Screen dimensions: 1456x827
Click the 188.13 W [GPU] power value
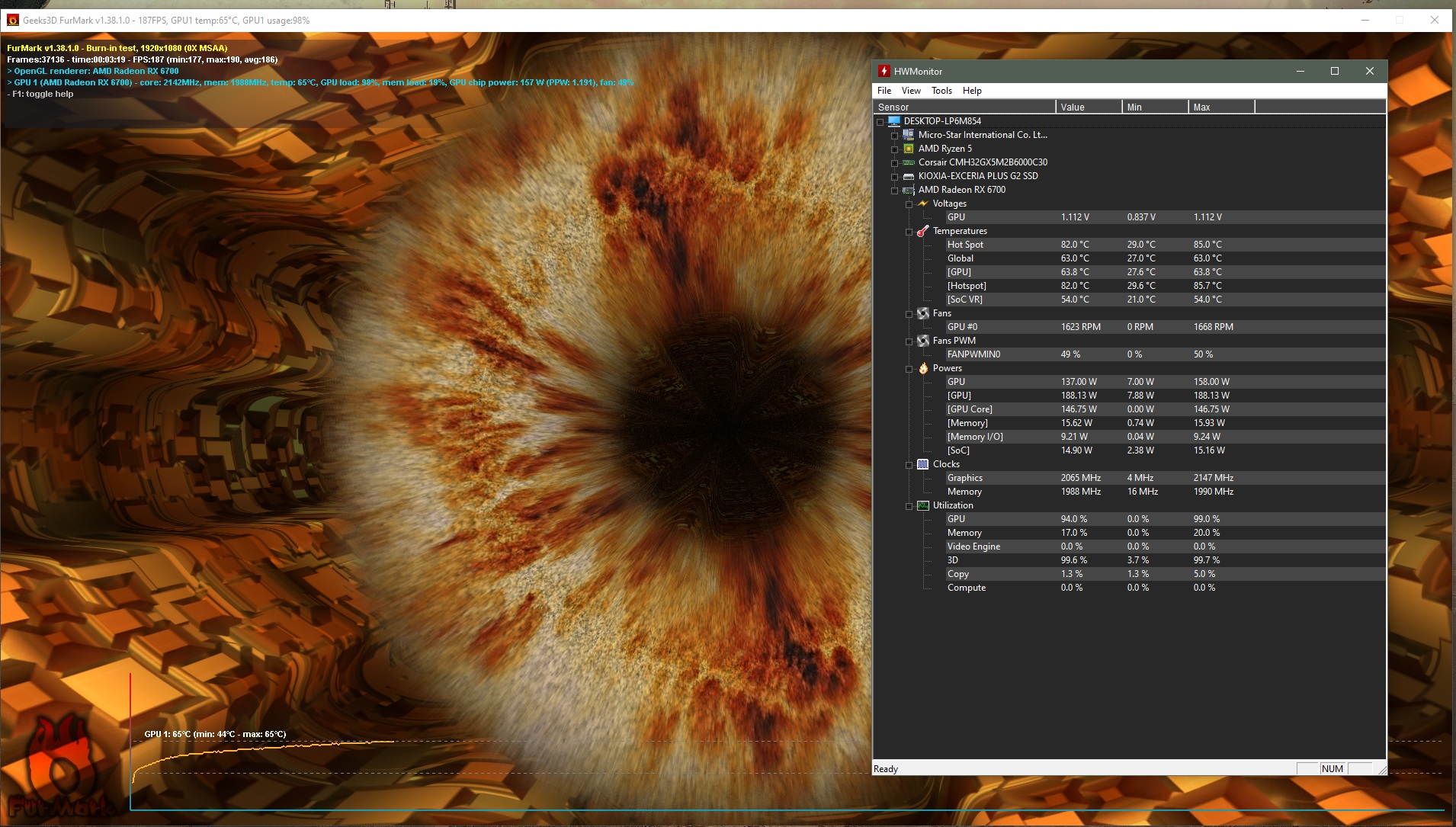pos(1079,396)
